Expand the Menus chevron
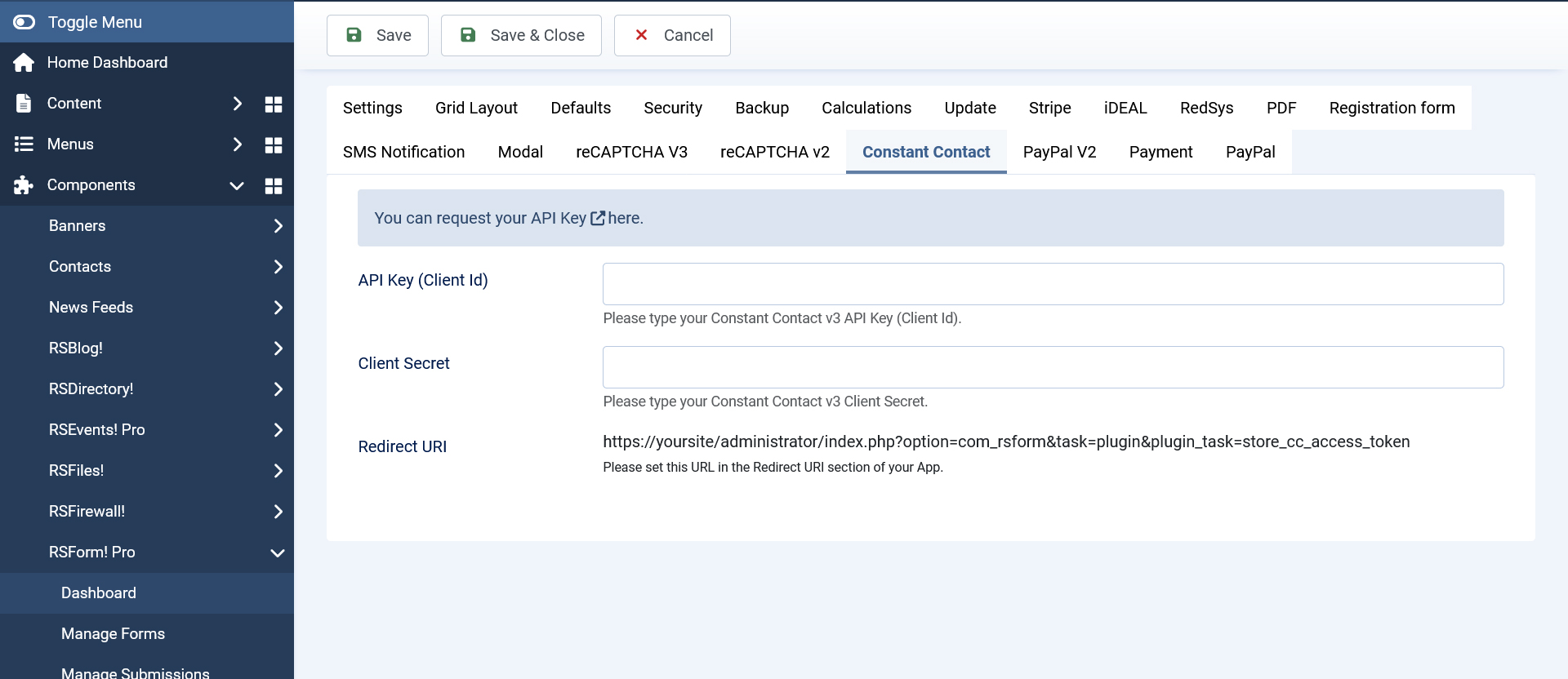1568x679 pixels. tap(238, 144)
